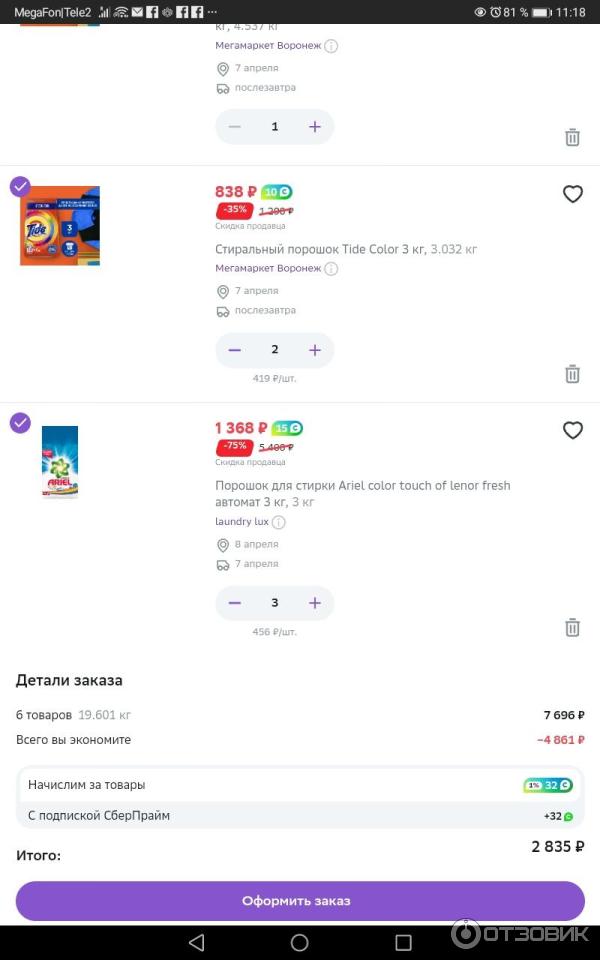The width and height of the screenshot is (600, 960).
Task: Open Ariel powder product thumbnail
Action: [60, 462]
